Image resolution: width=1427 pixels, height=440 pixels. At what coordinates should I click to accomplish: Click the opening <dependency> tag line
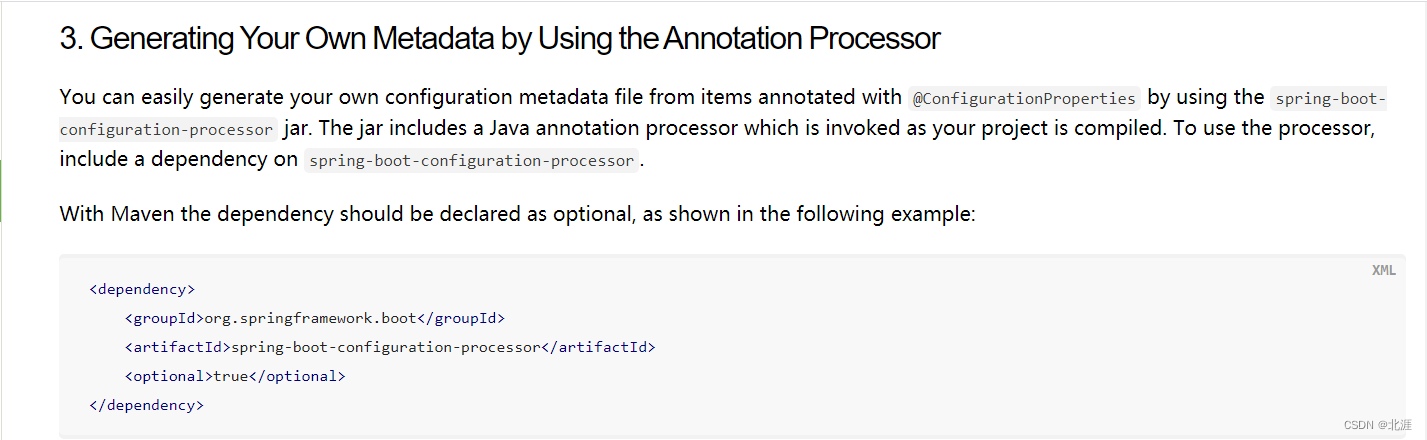tap(142, 289)
